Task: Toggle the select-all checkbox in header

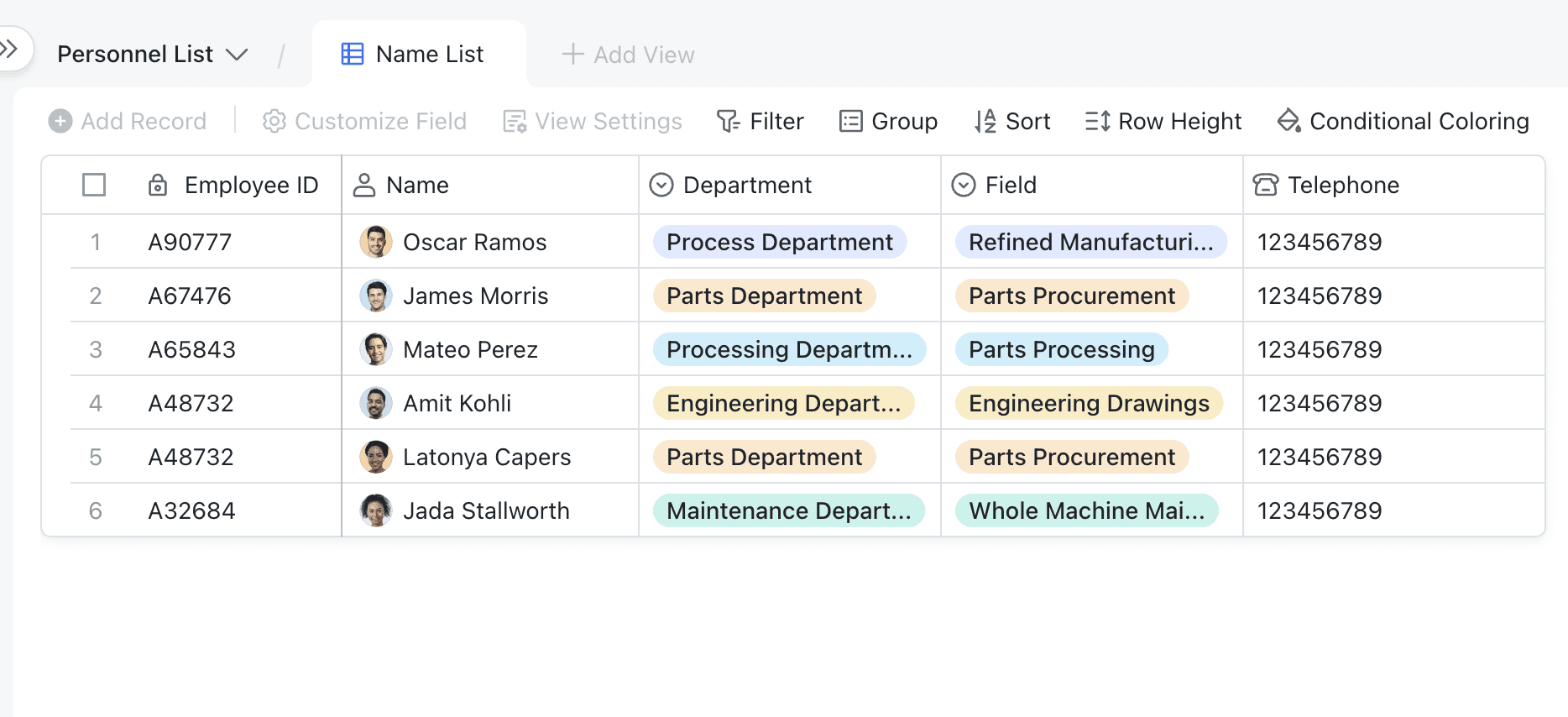Action: coord(94,185)
